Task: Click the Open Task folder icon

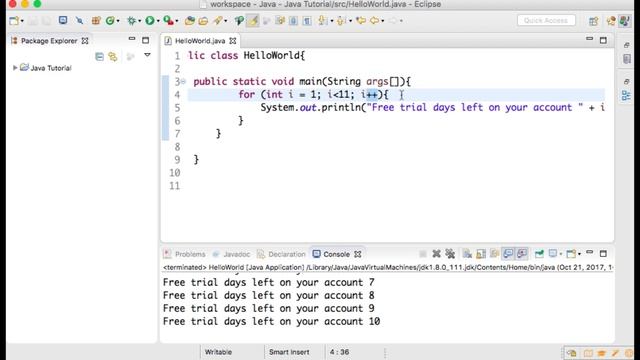Action: tap(203, 20)
